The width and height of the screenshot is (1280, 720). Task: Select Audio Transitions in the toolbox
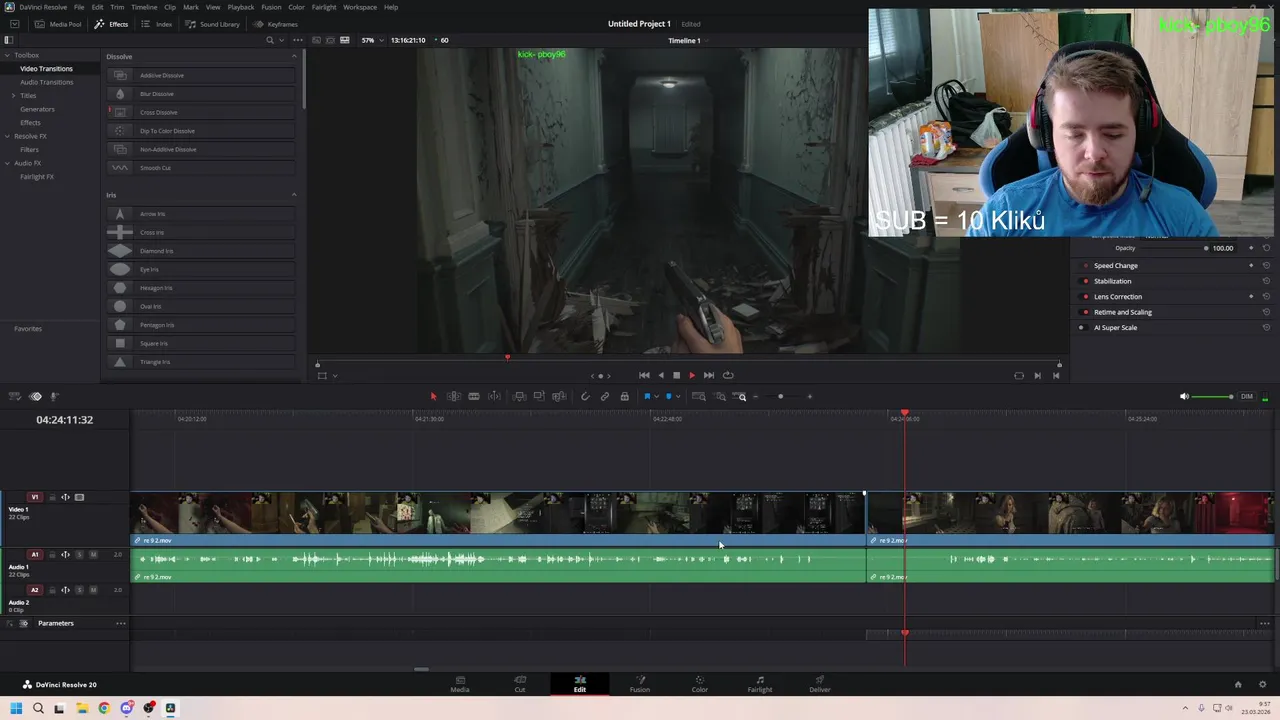tap(46, 82)
